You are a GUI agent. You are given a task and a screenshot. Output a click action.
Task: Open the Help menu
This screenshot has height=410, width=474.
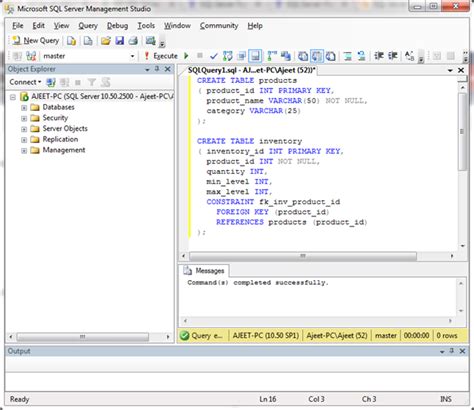[255, 26]
